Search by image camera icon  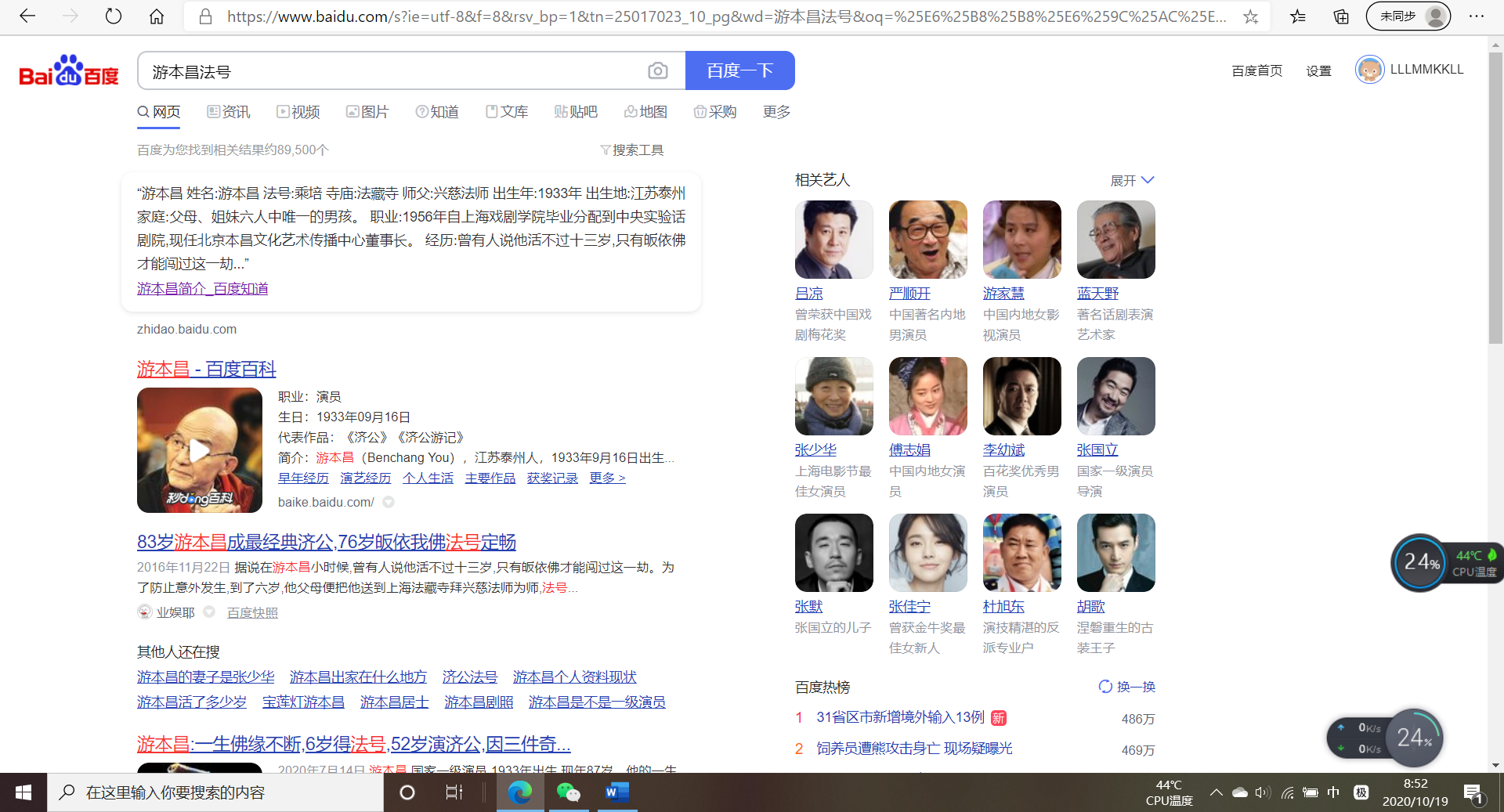pyautogui.click(x=658, y=71)
